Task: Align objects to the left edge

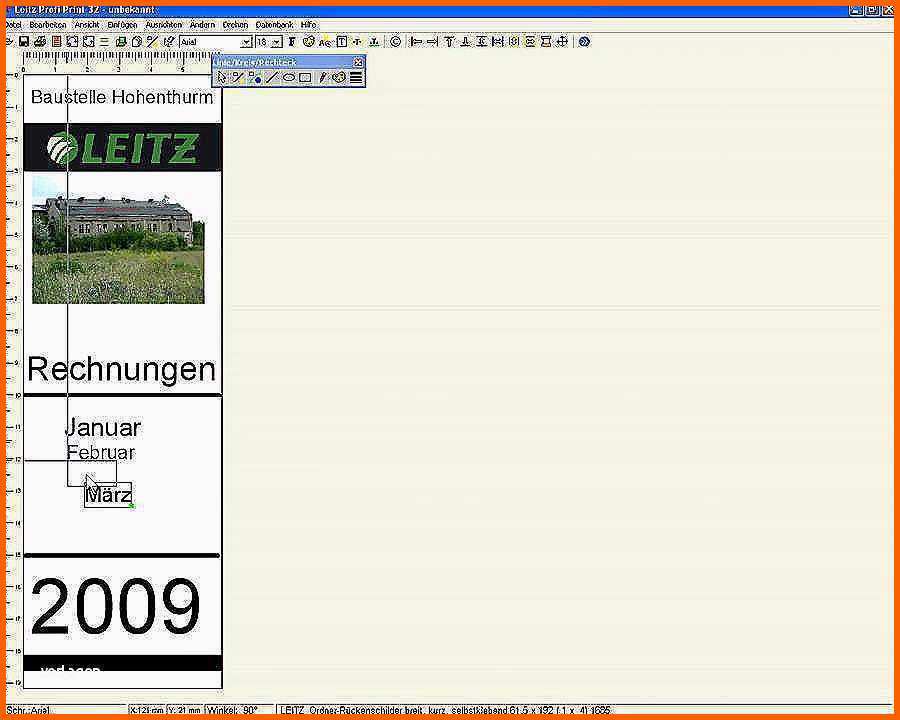Action: pyautogui.click(x=416, y=41)
